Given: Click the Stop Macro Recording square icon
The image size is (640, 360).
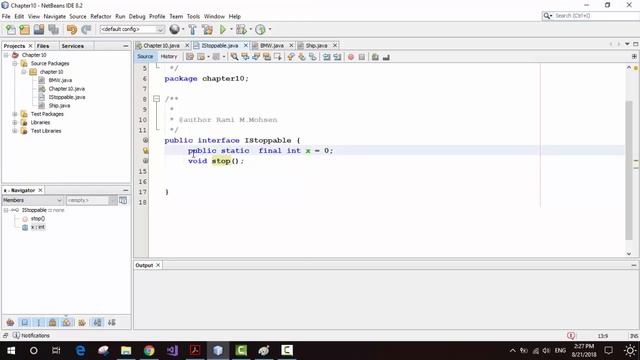Looking at the screenshot, I should [x=362, y=57].
